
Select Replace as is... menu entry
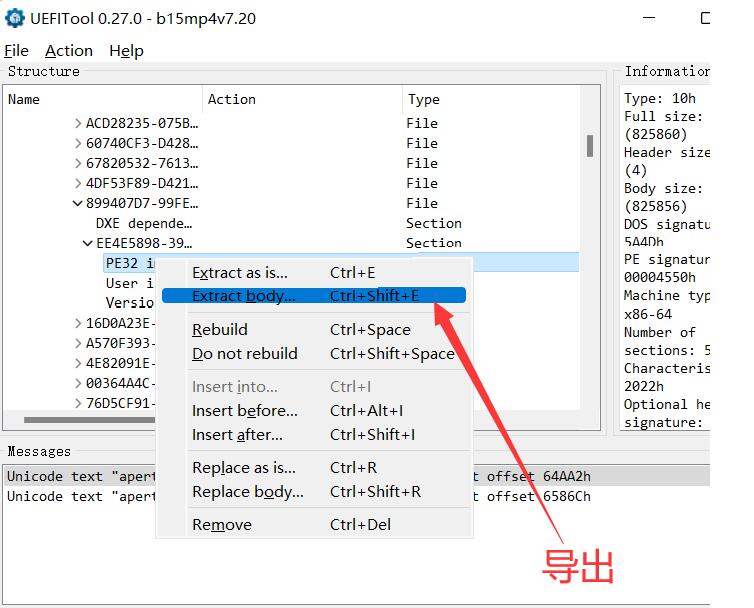315,467
